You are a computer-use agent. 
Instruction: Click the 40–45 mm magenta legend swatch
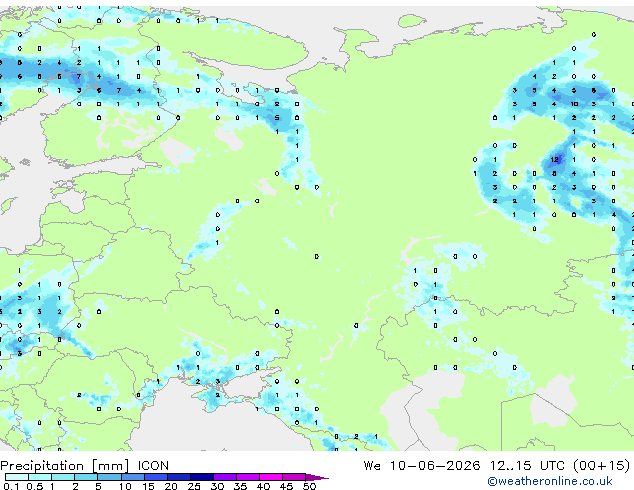(x=271, y=477)
